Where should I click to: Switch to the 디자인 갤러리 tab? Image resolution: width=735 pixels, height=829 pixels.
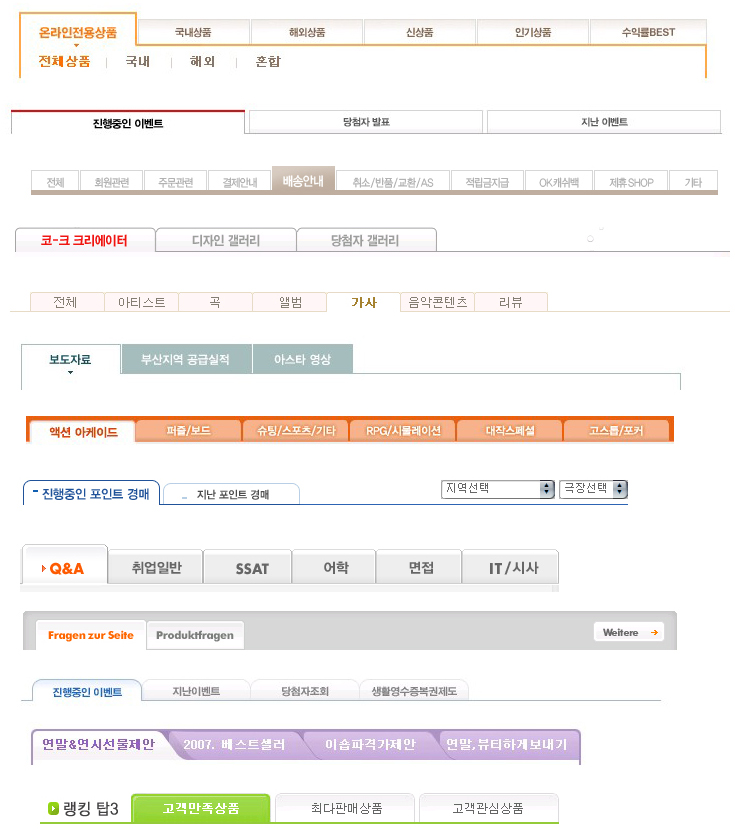coord(226,240)
